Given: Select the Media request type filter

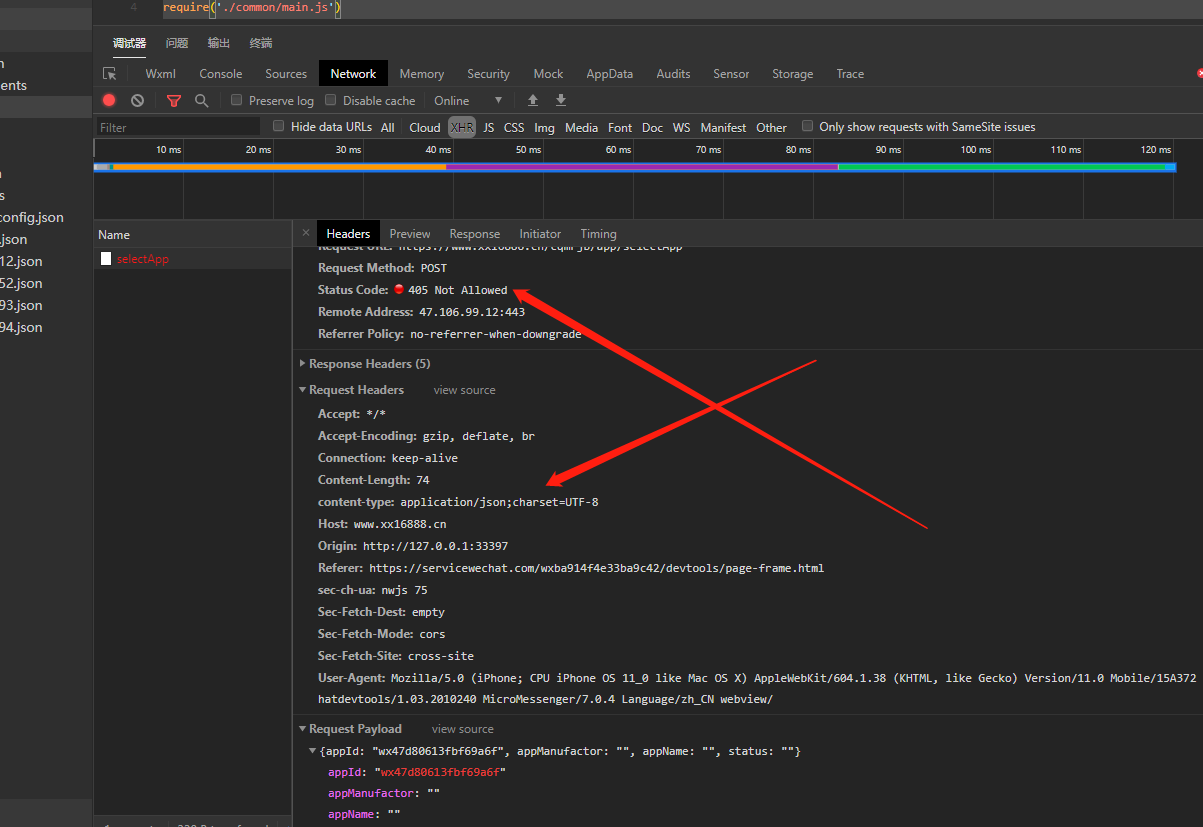Looking at the screenshot, I should pos(581,127).
